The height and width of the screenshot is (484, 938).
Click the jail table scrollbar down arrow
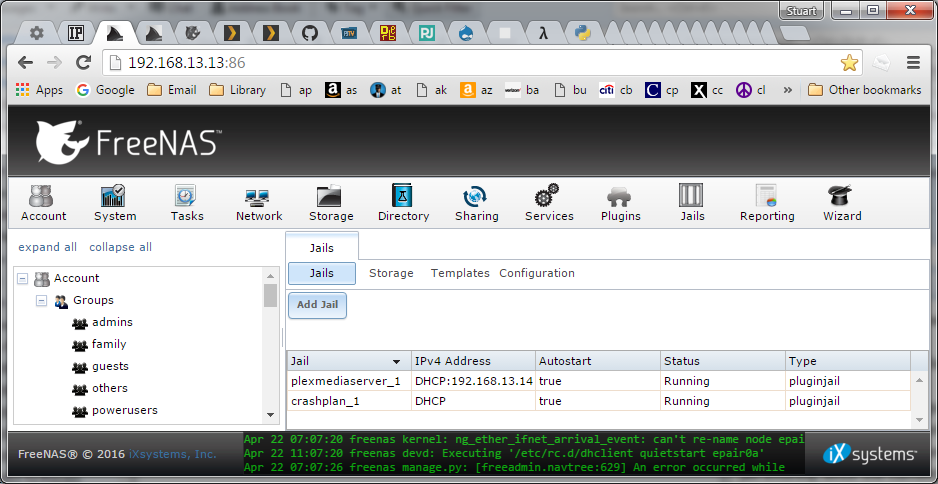pos(919,420)
